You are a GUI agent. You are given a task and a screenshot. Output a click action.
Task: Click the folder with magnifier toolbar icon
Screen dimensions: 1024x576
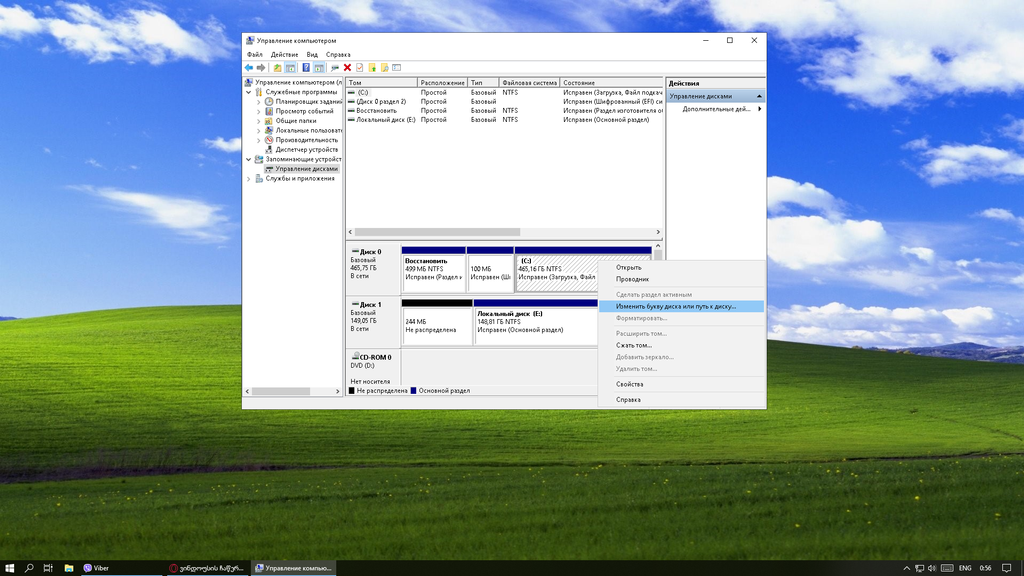click(x=384, y=68)
